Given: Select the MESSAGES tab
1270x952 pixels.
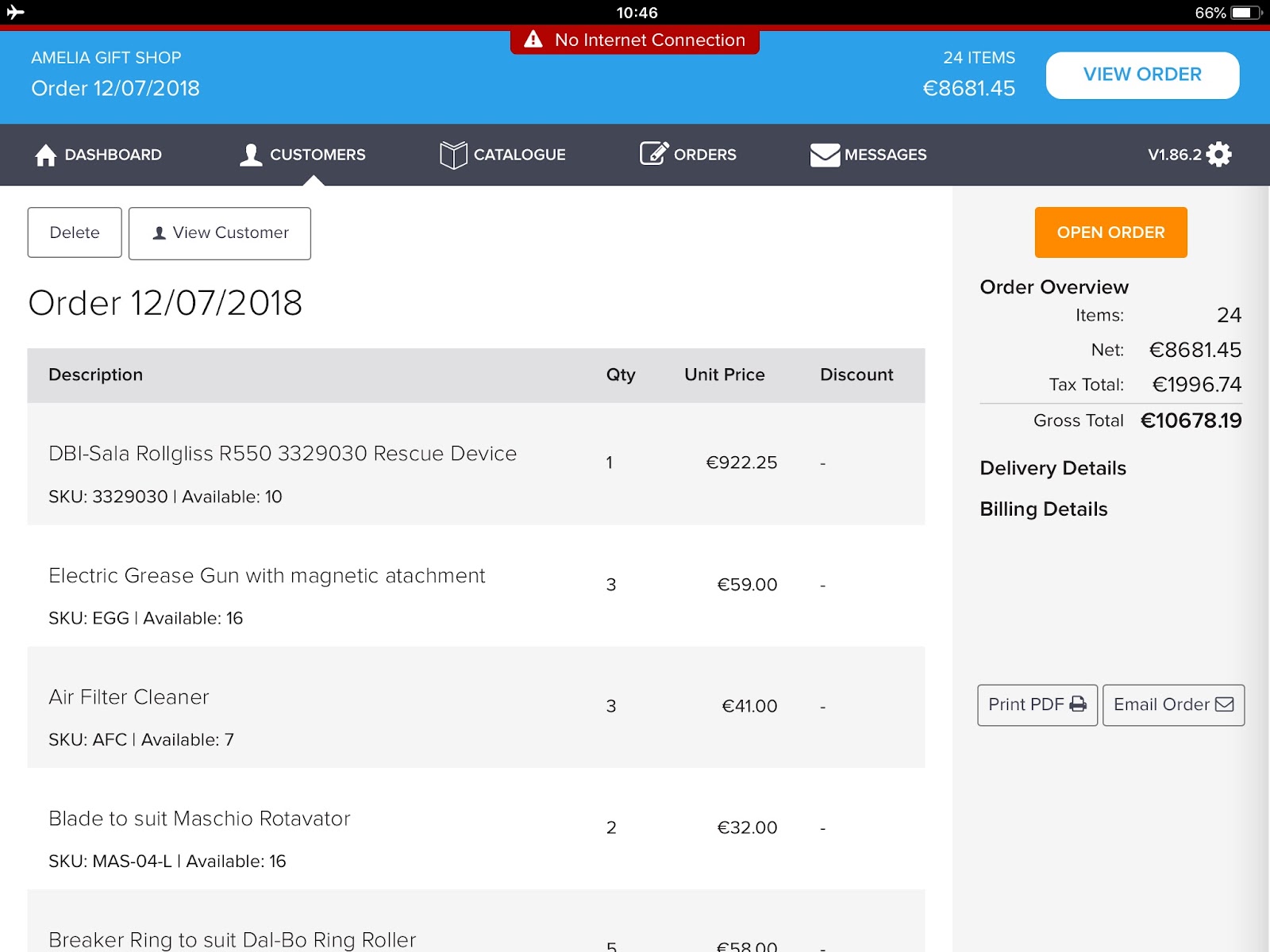Looking at the screenshot, I should (x=868, y=155).
